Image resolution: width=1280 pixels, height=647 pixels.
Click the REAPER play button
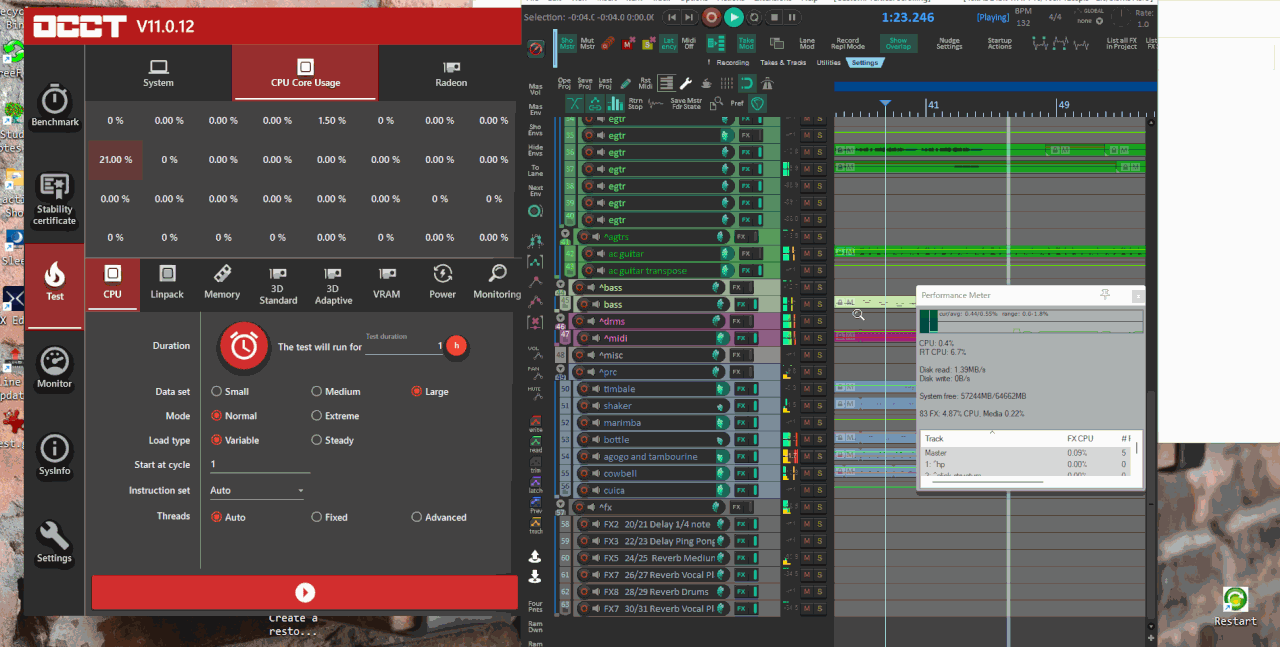click(x=734, y=17)
